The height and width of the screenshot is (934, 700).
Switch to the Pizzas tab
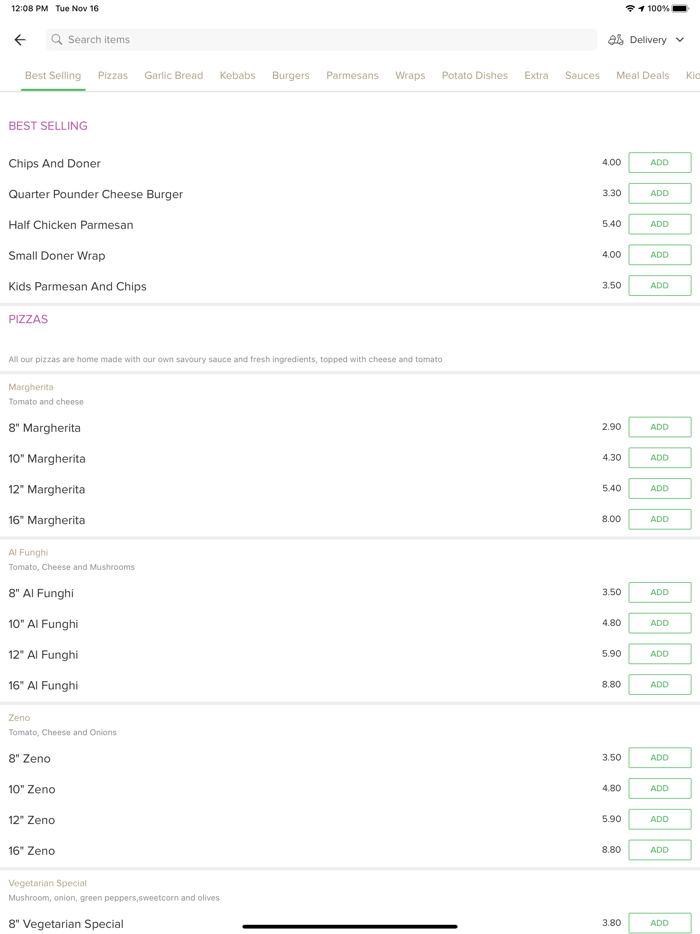point(113,75)
